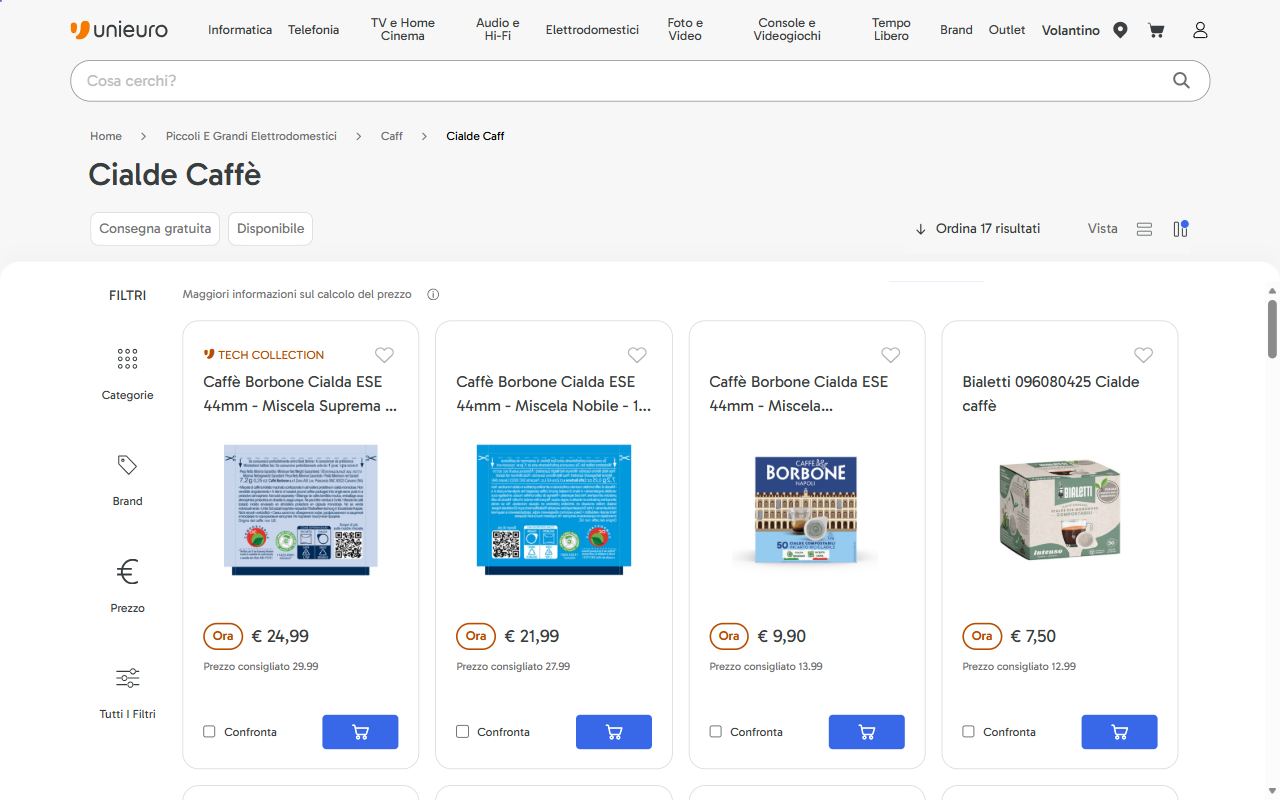Screen dimensions: 1280x800
Task: Add Miscela Suprema to wishlist
Action: point(384,355)
